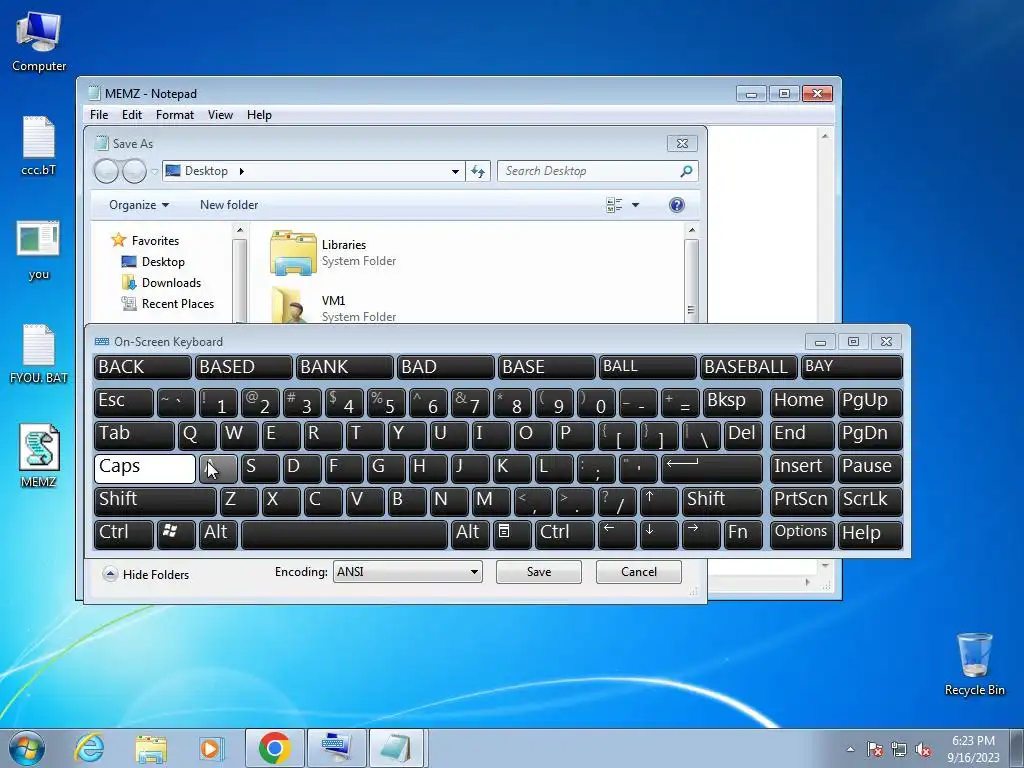Open the change view dropdown arrow

click(635, 205)
